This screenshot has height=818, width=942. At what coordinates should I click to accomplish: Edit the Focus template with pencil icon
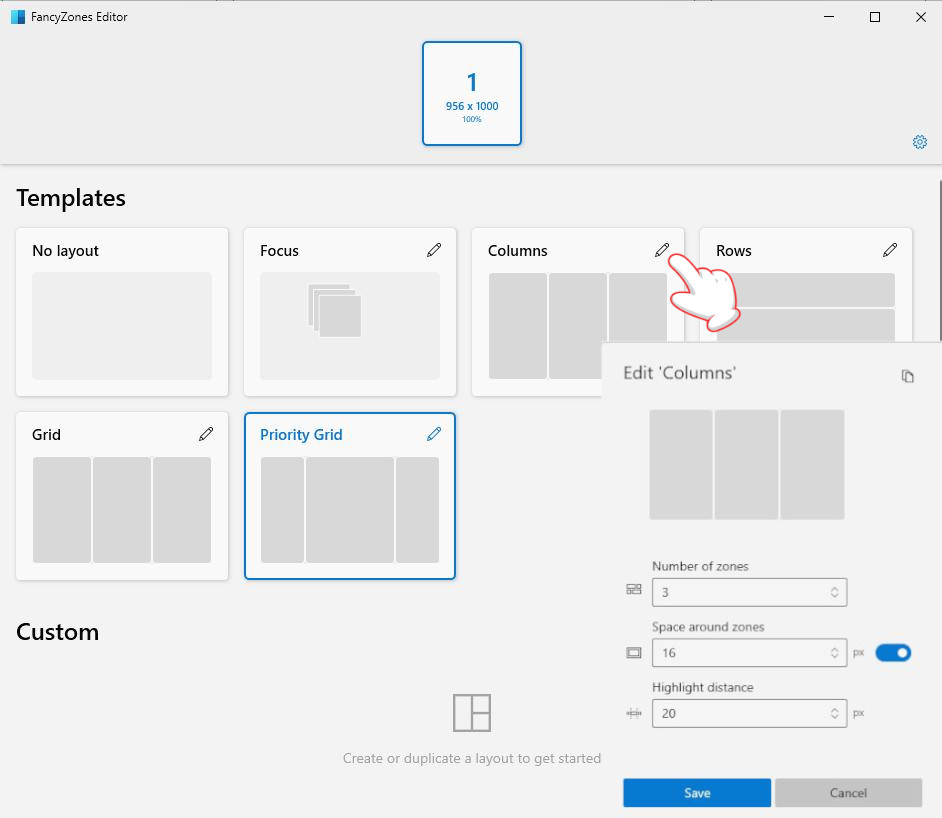pyautogui.click(x=433, y=250)
